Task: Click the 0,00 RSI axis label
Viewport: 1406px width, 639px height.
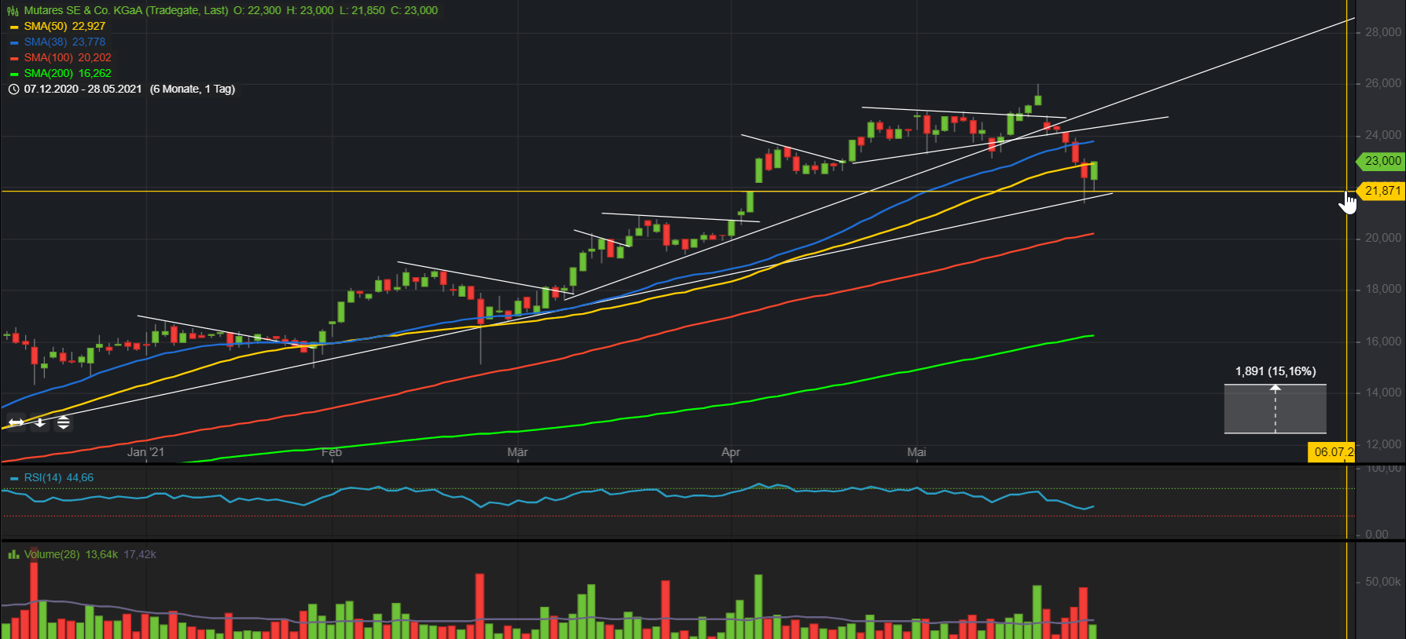Action: point(1377,534)
